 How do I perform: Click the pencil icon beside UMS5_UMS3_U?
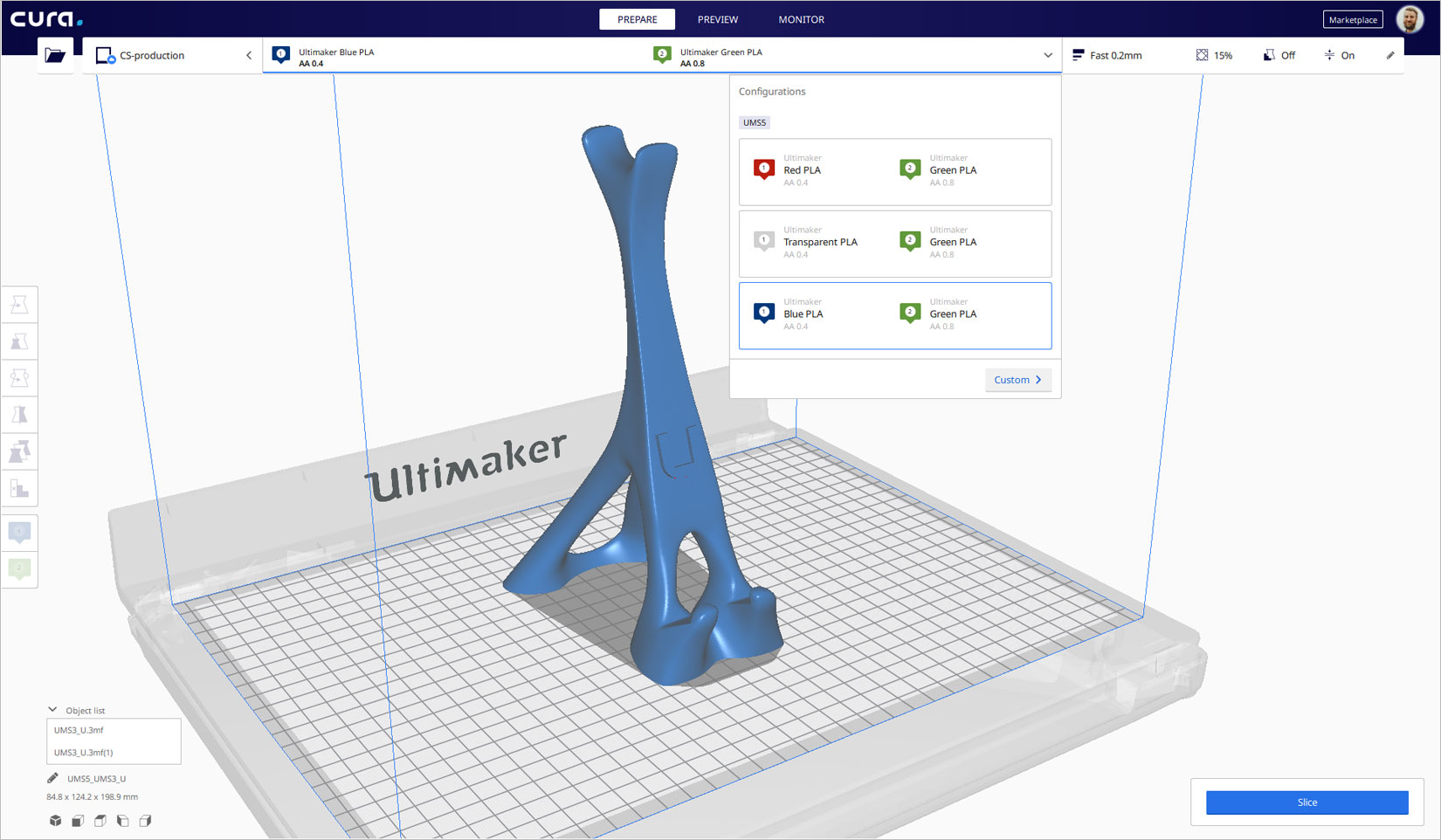[52, 778]
